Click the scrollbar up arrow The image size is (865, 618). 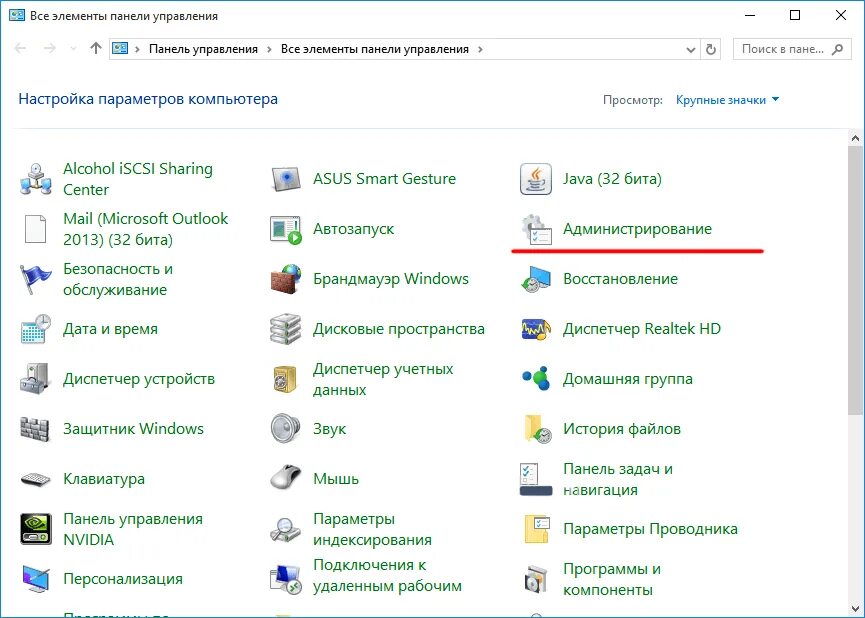click(856, 138)
